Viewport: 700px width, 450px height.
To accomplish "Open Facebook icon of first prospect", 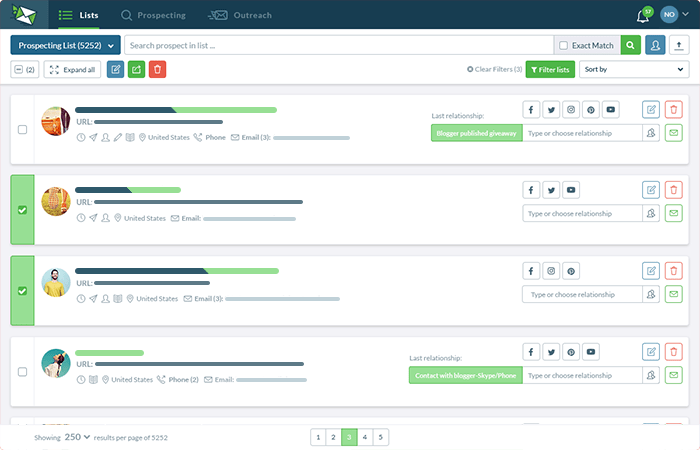I will coord(531,109).
